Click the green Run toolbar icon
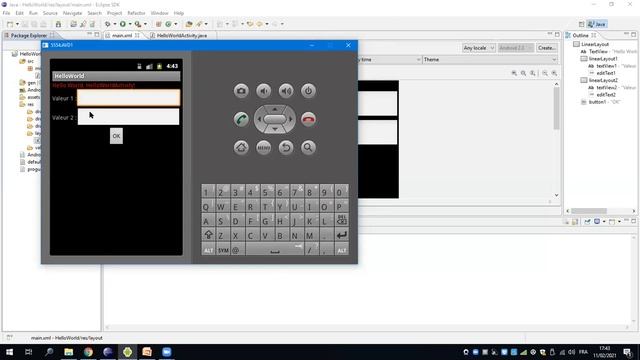640x360 pixels. [x=122, y=24]
